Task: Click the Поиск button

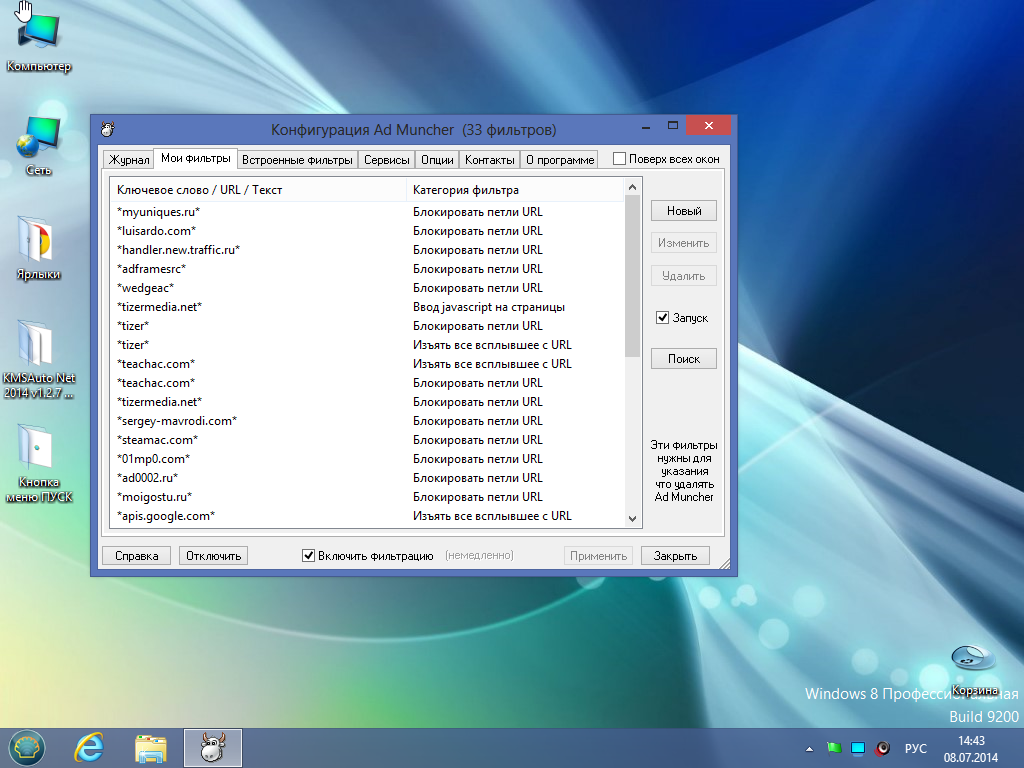Action: tap(684, 359)
